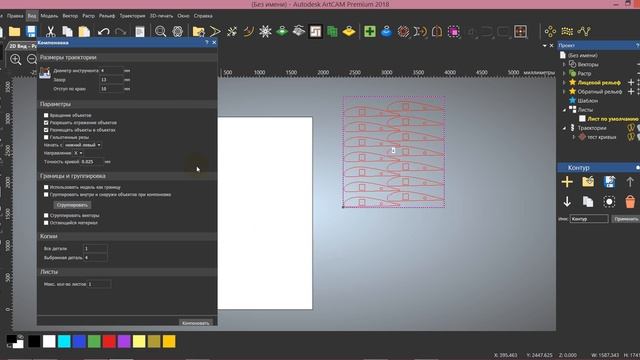The height and width of the screenshot is (360, 640).
Task: Click the green stacked squares icon
Action: click(332, 31)
